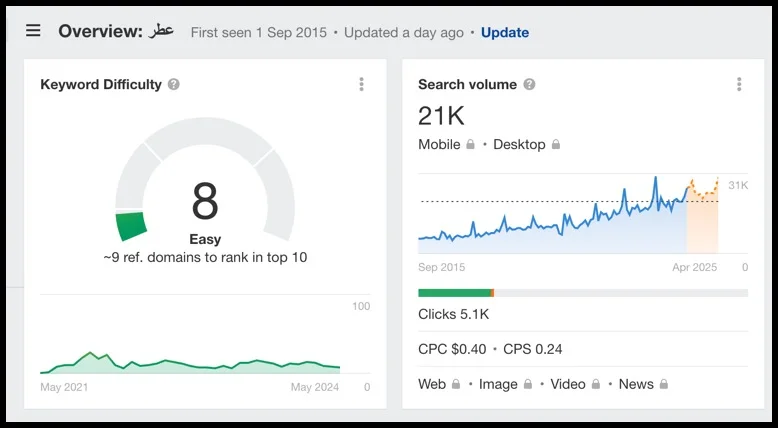Select the Desktop search volume filter
Image resolution: width=778 pixels, height=428 pixels.
click(x=519, y=145)
